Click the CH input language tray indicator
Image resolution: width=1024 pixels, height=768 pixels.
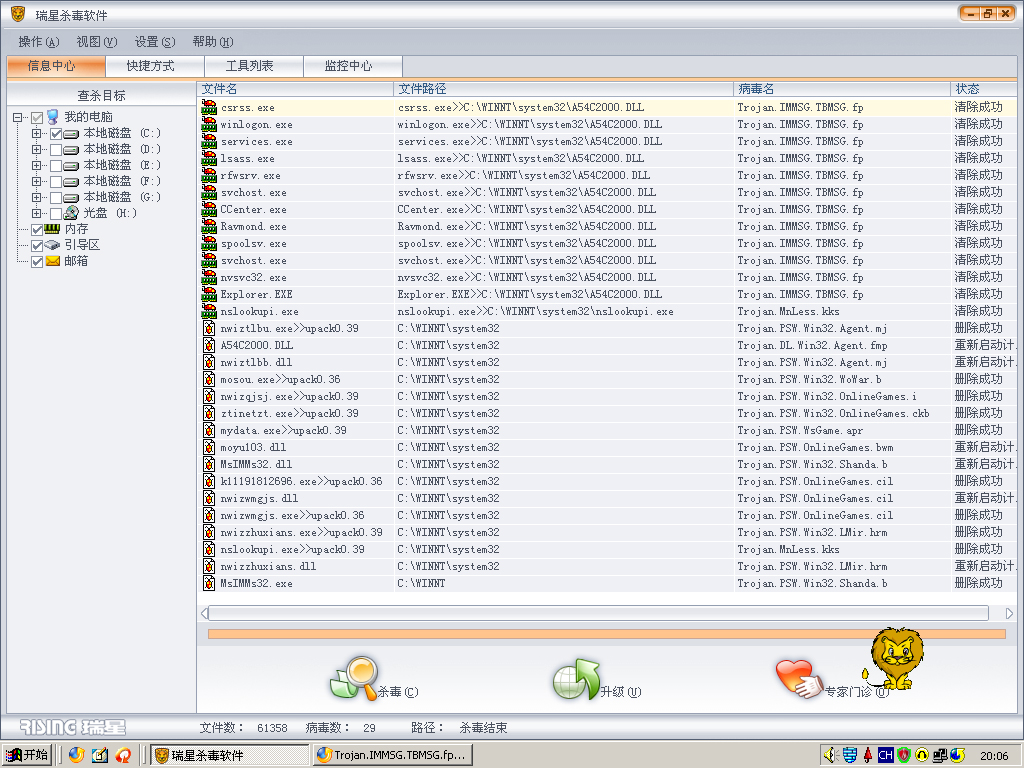coord(886,755)
